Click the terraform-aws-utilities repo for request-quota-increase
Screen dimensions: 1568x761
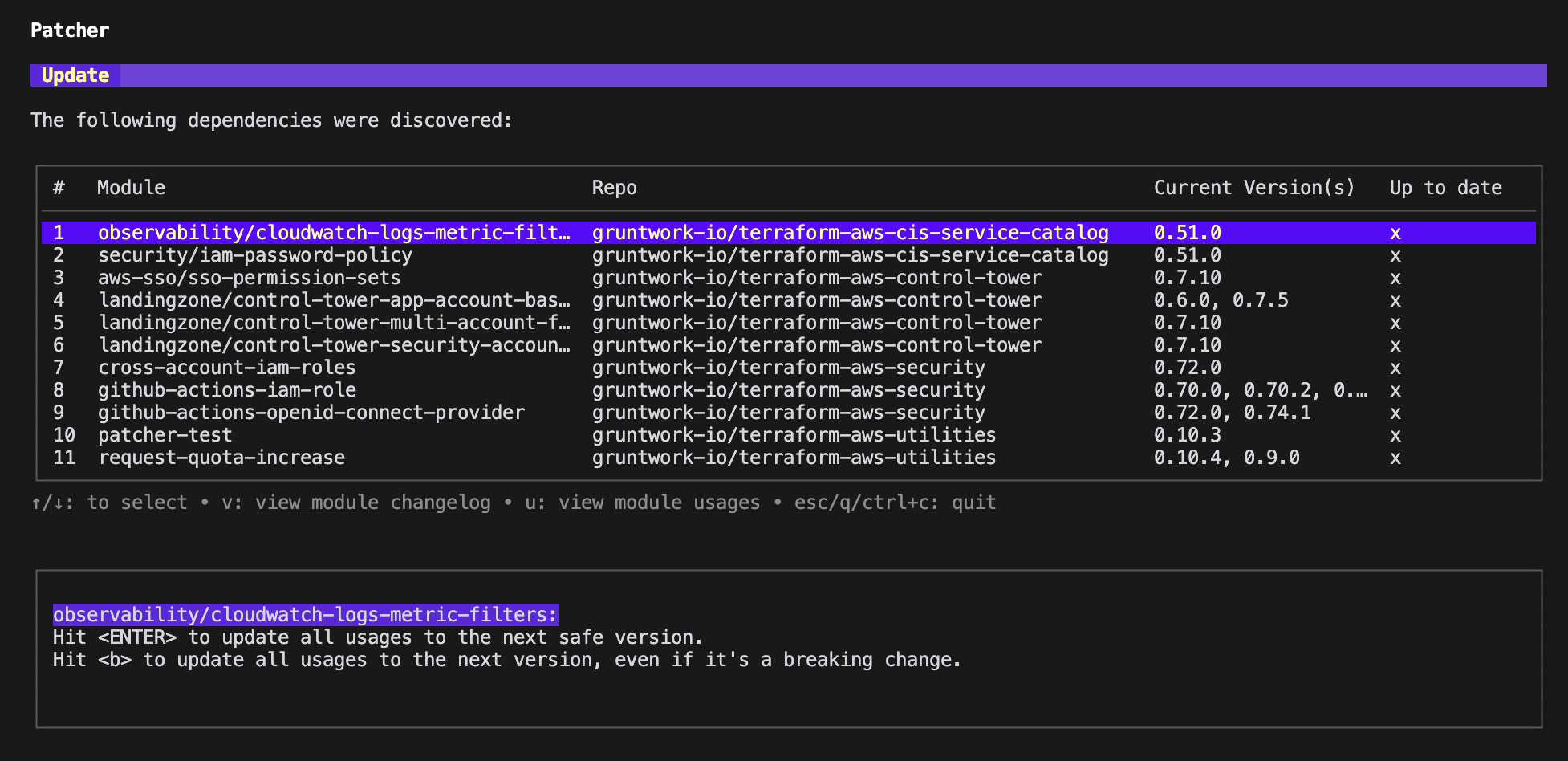(x=794, y=458)
